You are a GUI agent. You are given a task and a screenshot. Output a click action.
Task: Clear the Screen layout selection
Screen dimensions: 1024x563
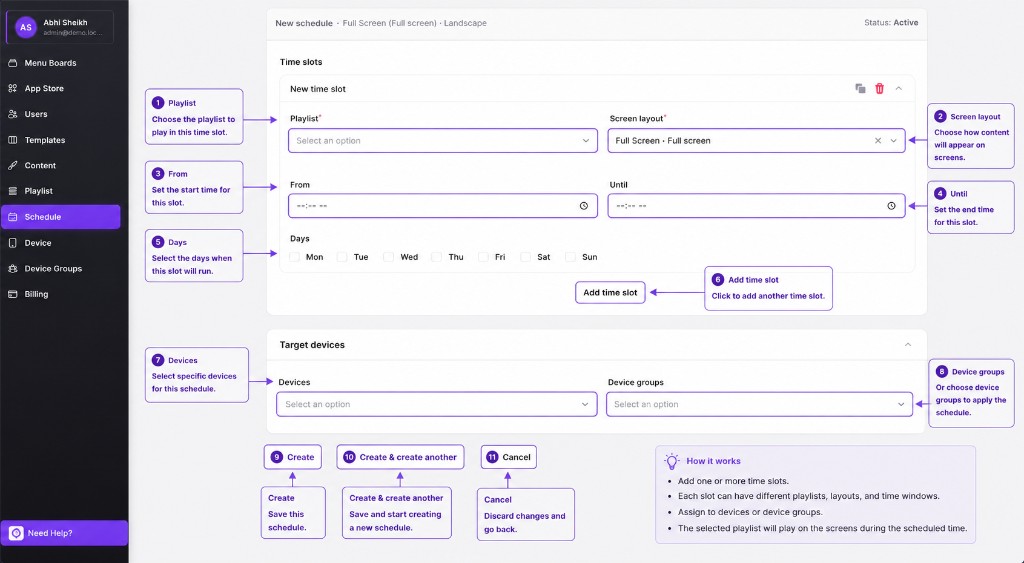(878, 140)
